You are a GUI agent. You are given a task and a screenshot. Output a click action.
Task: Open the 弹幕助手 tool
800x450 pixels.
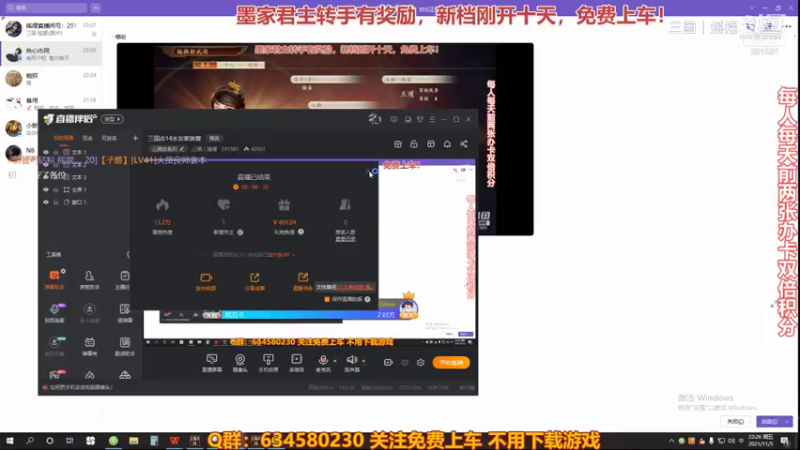pos(54,280)
